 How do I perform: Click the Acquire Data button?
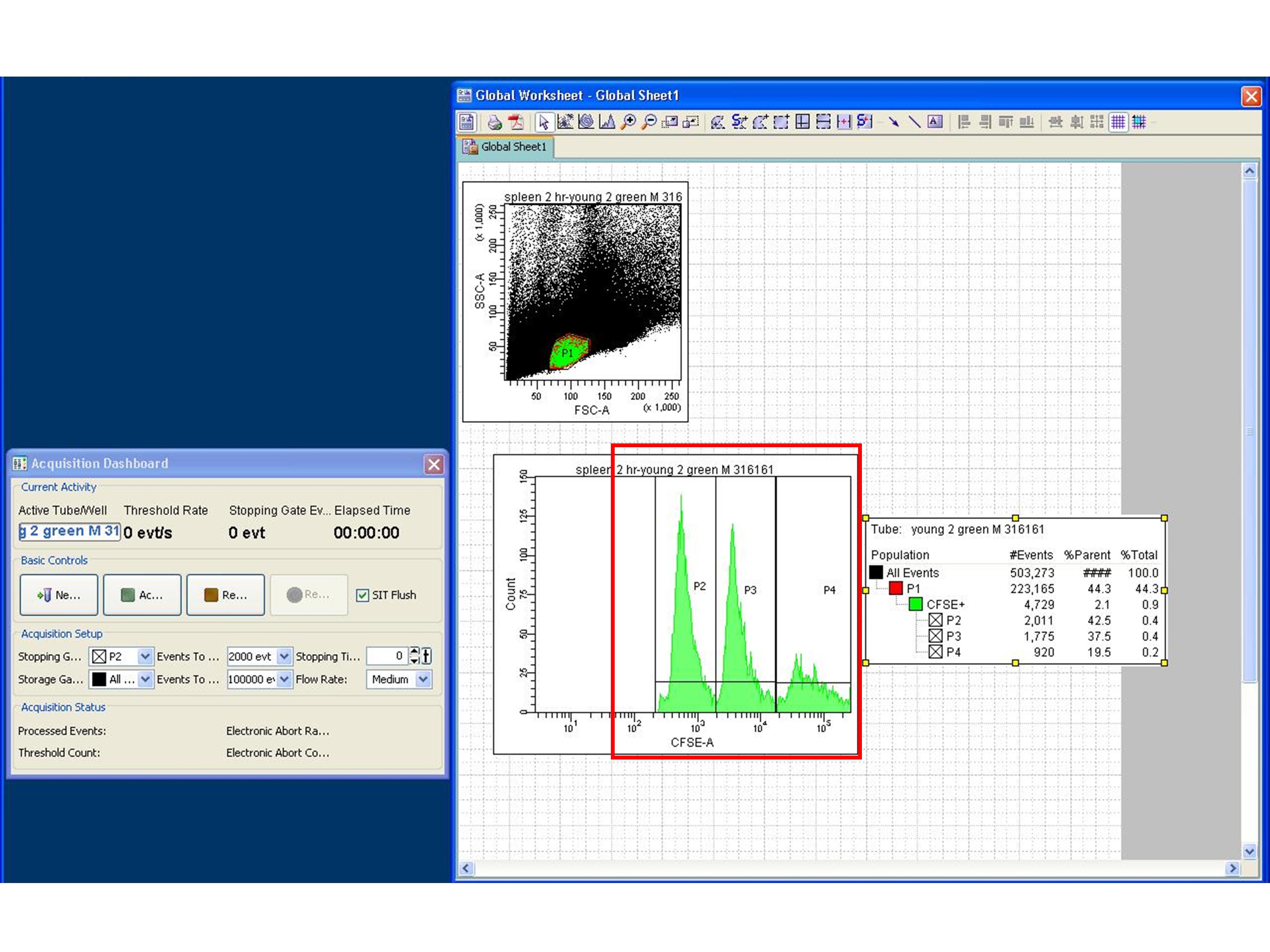tap(142, 595)
